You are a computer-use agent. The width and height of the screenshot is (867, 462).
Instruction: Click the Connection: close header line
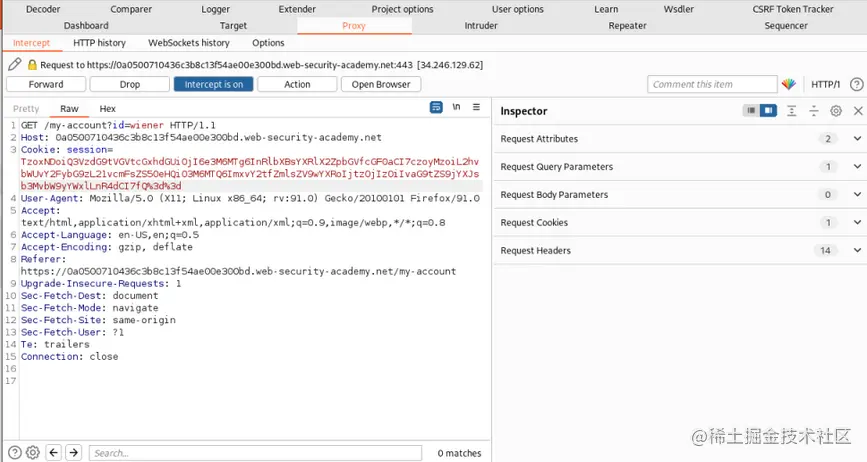click(70, 356)
